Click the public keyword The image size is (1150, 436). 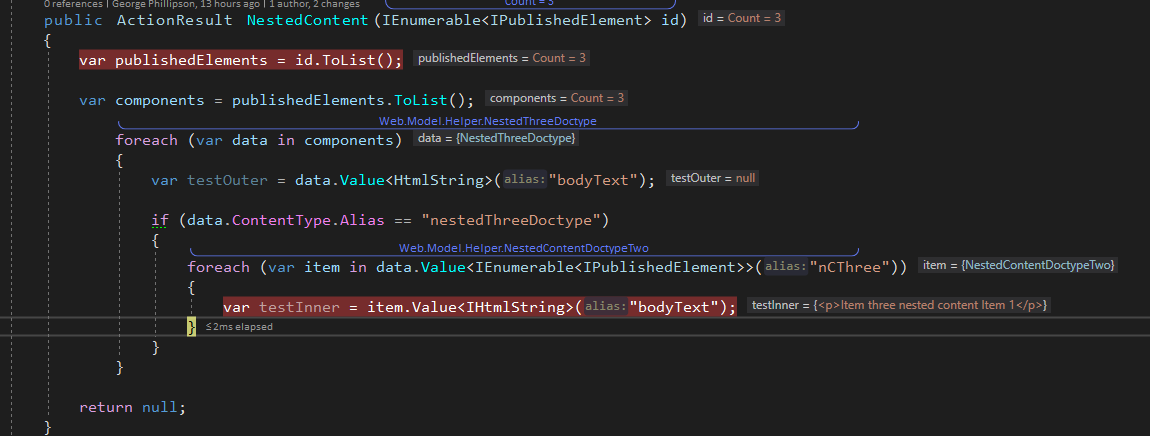coord(73,20)
